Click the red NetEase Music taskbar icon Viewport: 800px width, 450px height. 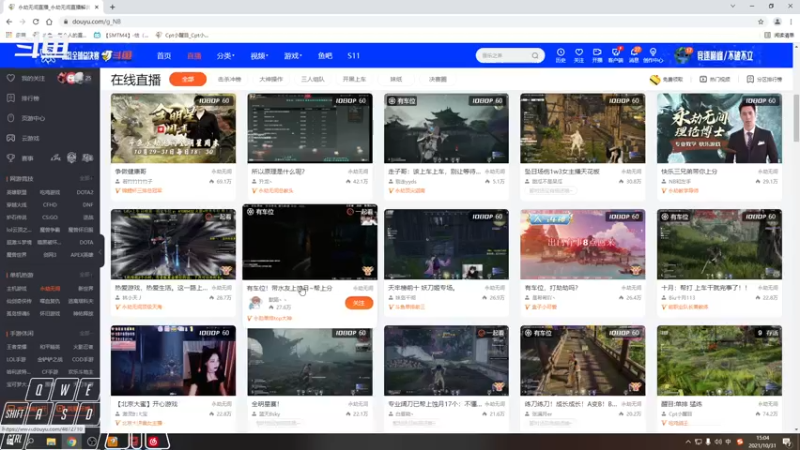point(154,442)
